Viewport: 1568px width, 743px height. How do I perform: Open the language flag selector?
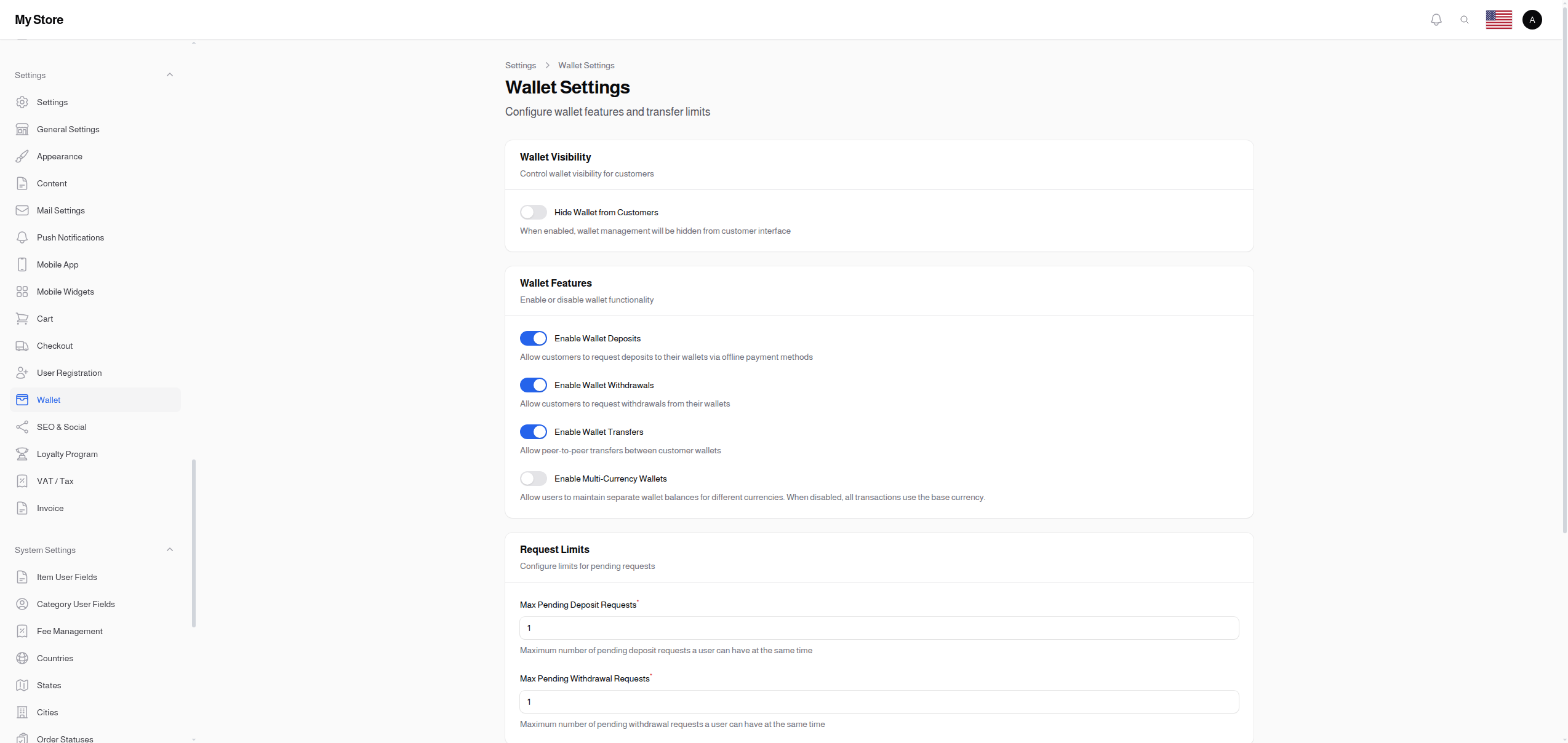(x=1498, y=19)
